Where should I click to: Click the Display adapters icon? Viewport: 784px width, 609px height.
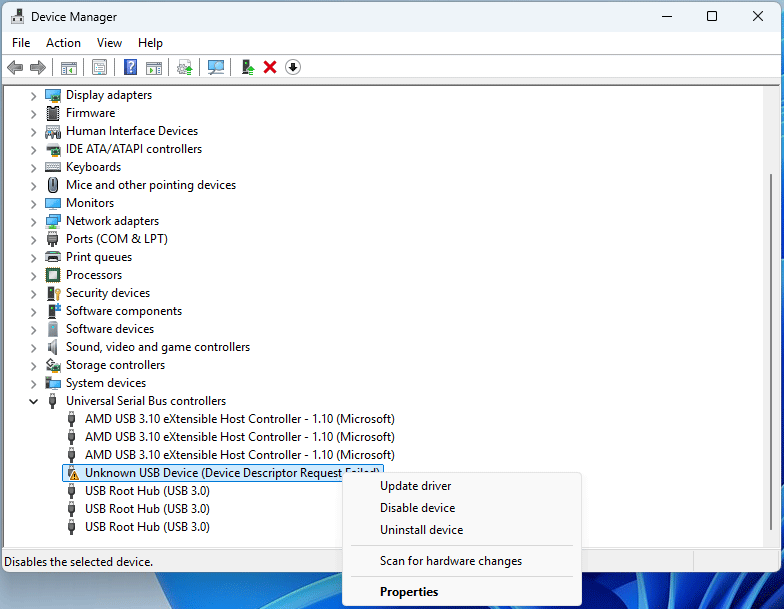53,95
